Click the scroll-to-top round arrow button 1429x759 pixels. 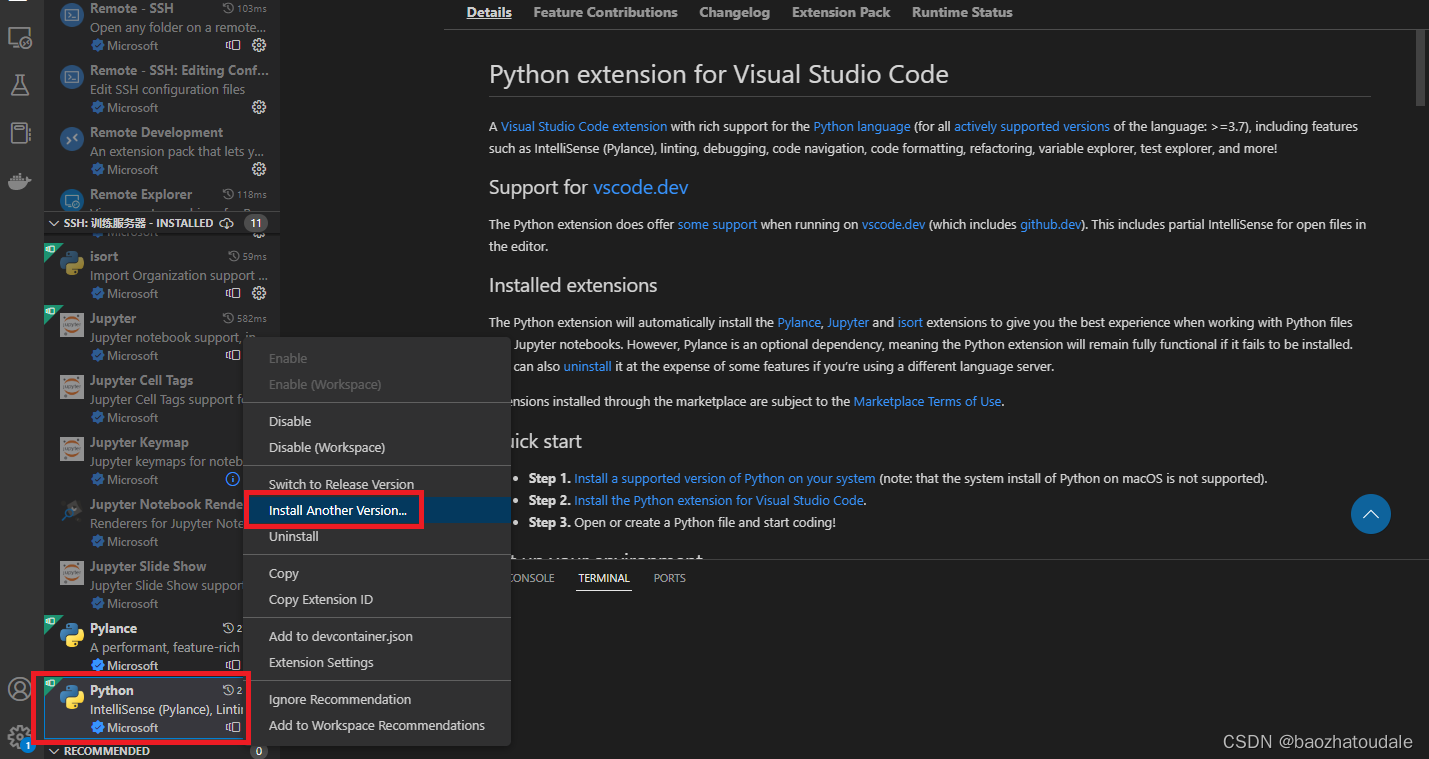pyautogui.click(x=1370, y=514)
